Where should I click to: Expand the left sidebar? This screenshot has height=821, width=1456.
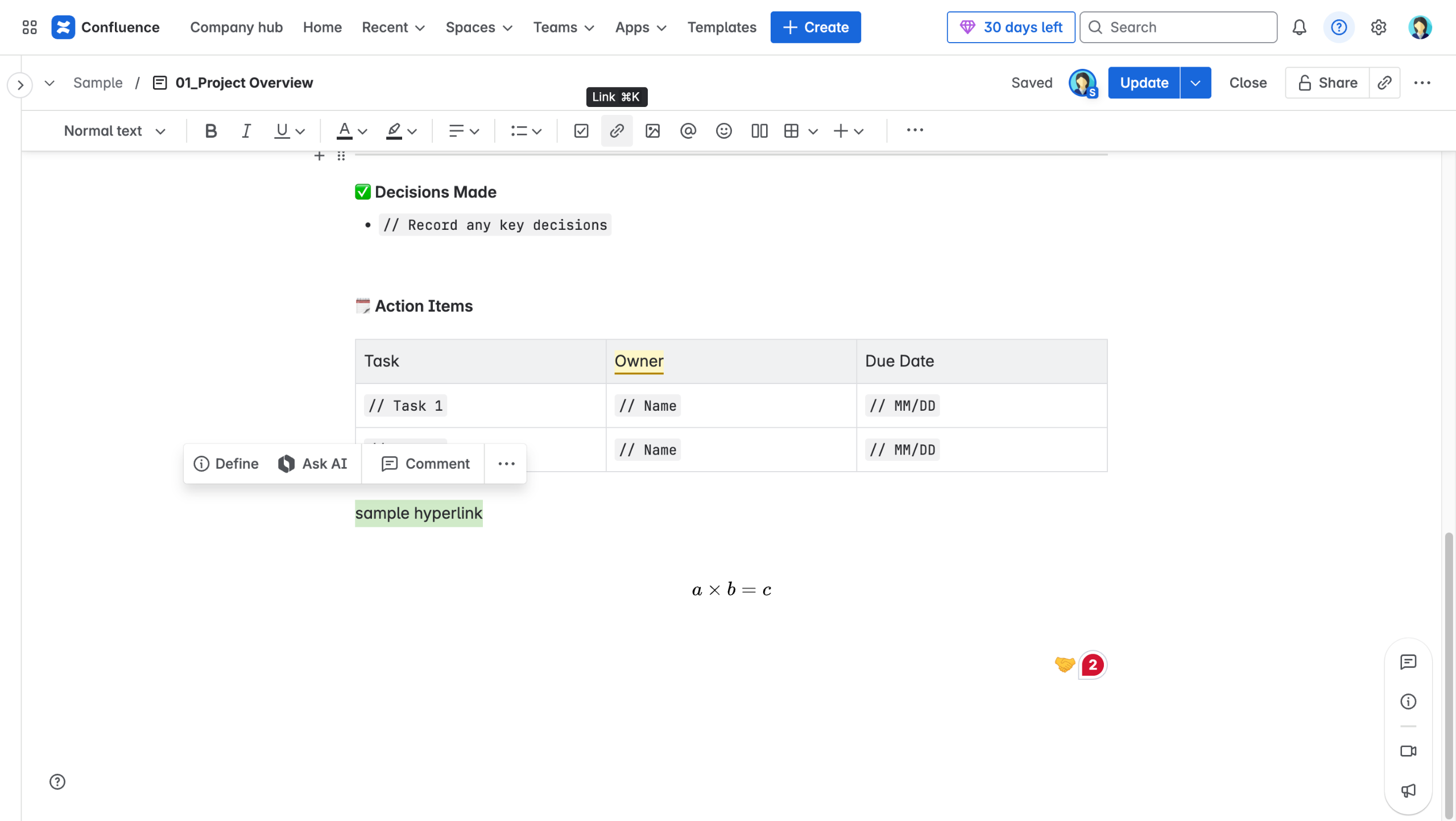pyautogui.click(x=20, y=85)
